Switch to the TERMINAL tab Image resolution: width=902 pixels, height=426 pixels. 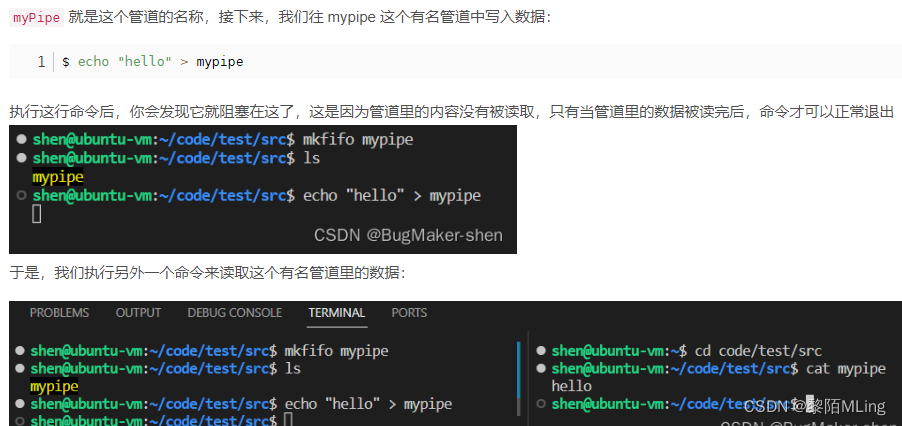[336, 313]
